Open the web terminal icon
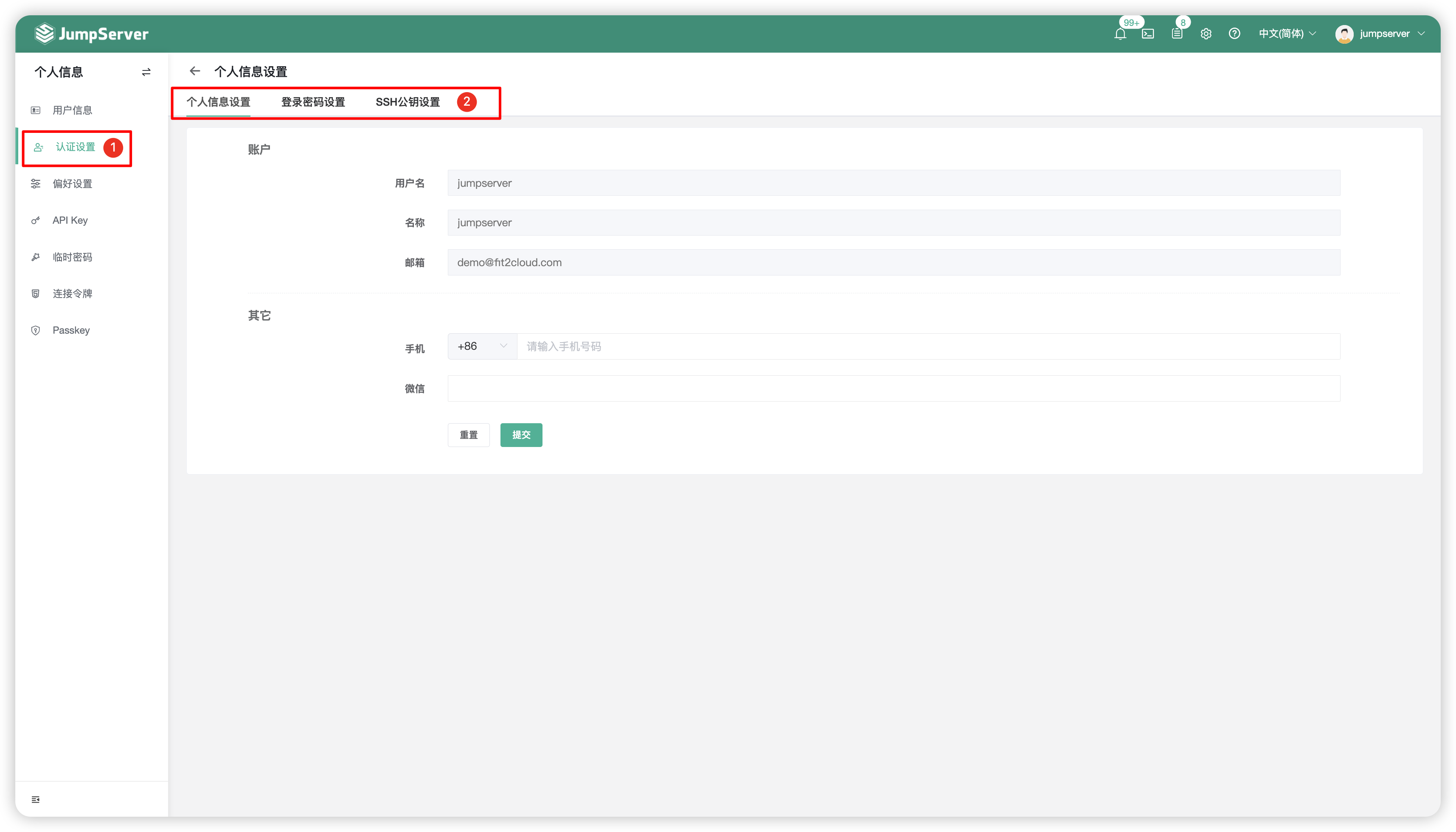 pos(1148,34)
